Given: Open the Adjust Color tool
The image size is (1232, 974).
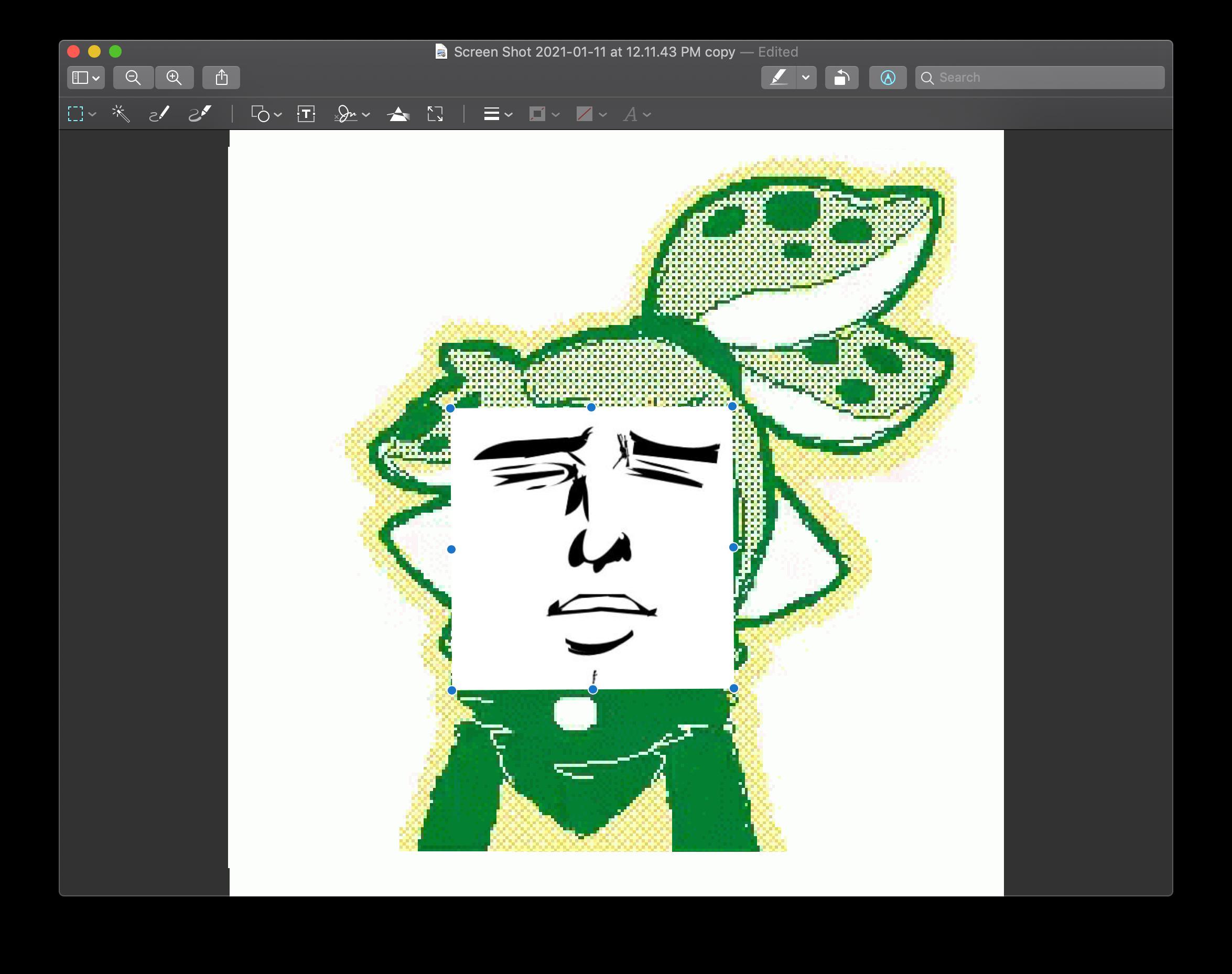Looking at the screenshot, I should pyautogui.click(x=398, y=114).
